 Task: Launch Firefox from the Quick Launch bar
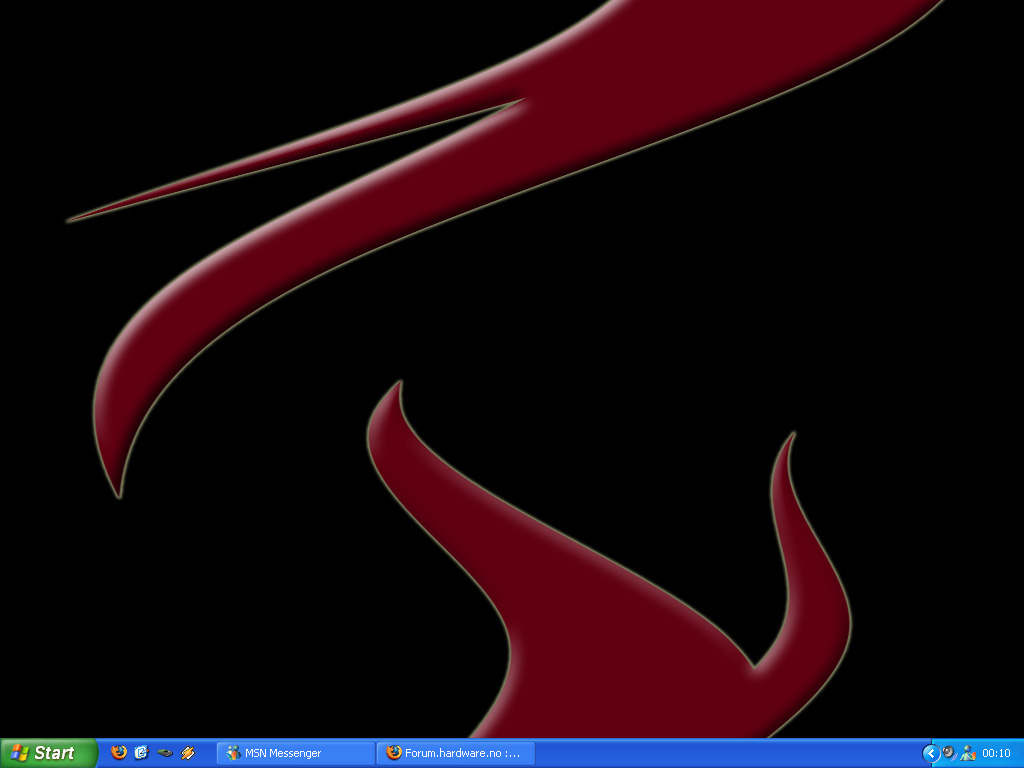(119, 752)
